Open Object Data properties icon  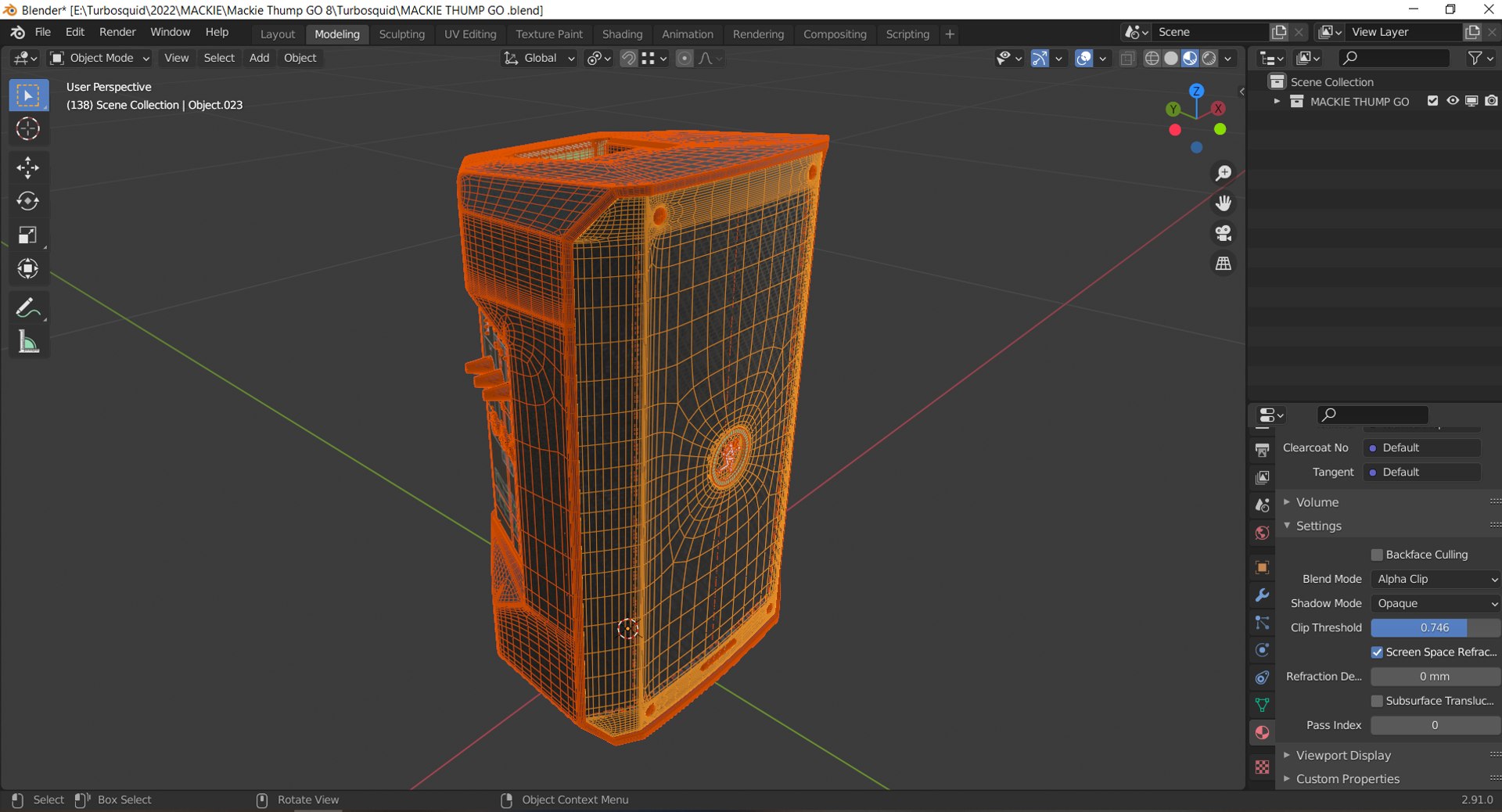[x=1262, y=705]
